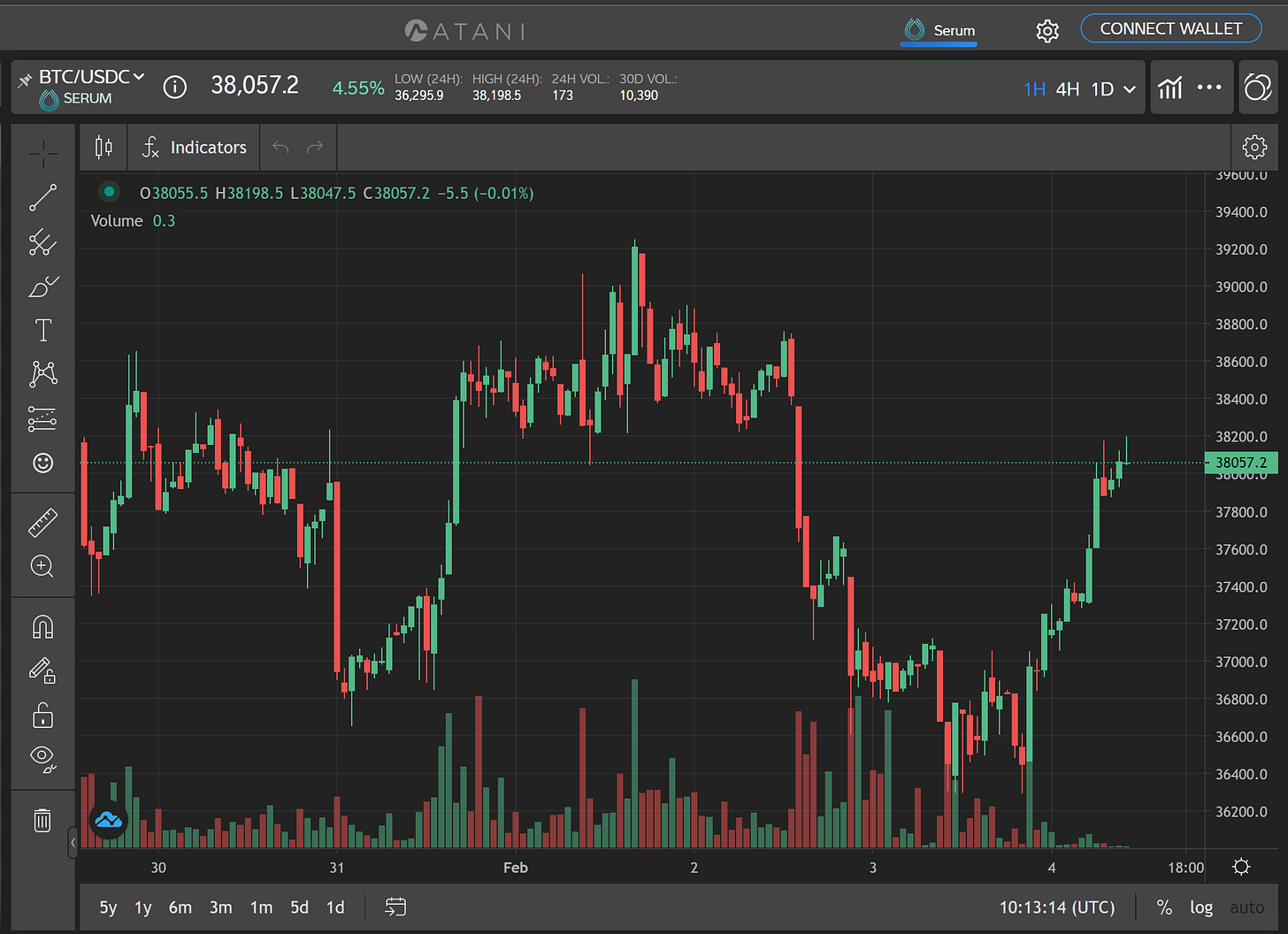The width and height of the screenshot is (1288, 934).
Task: Remove drawings with trash icon
Action: tap(42, 820)
